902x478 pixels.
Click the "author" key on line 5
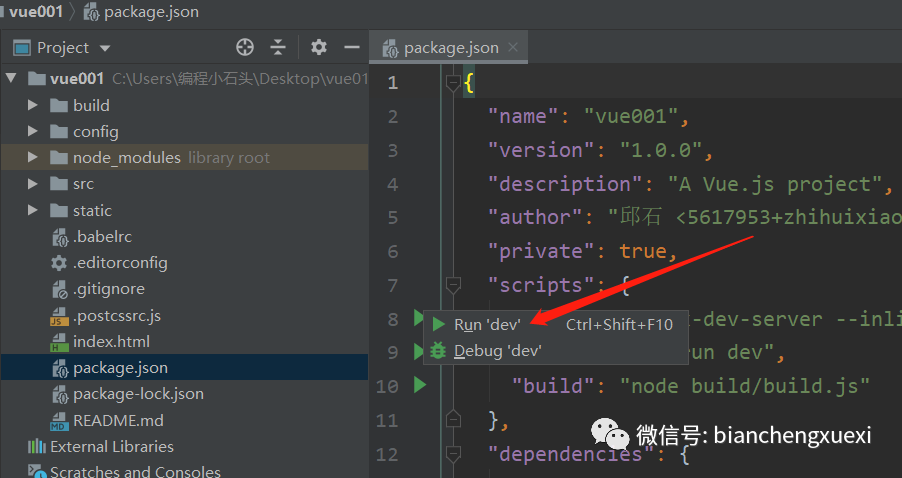point(535,217)
